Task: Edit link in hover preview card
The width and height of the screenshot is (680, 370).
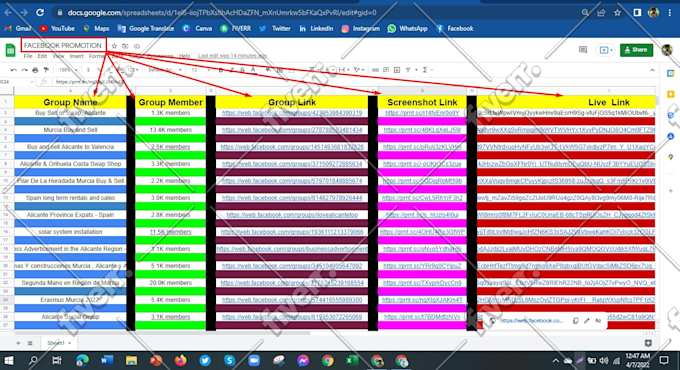Action: pyautogui.click(x=587, y=321)
